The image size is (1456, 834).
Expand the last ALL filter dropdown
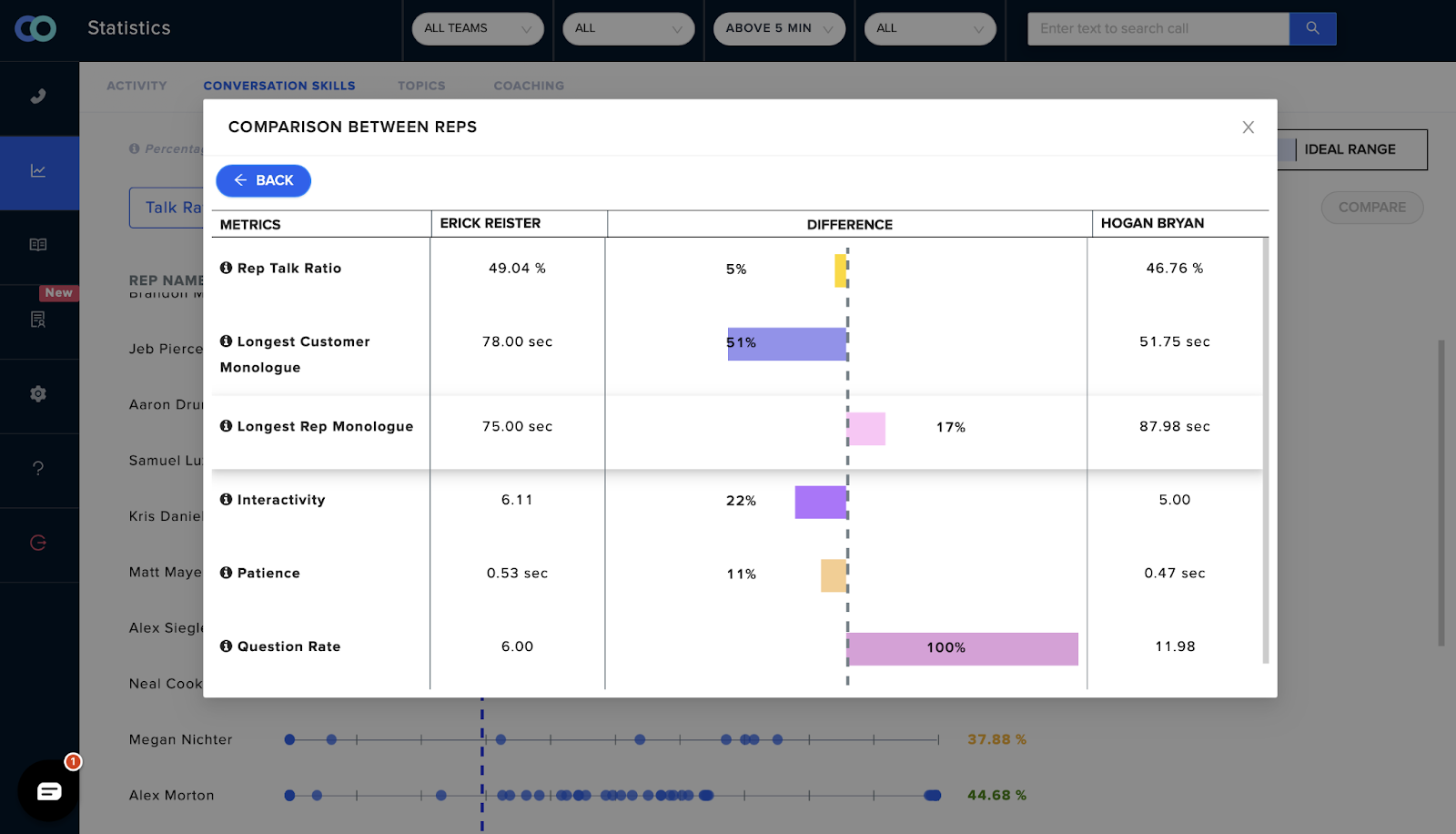(929, 28)
